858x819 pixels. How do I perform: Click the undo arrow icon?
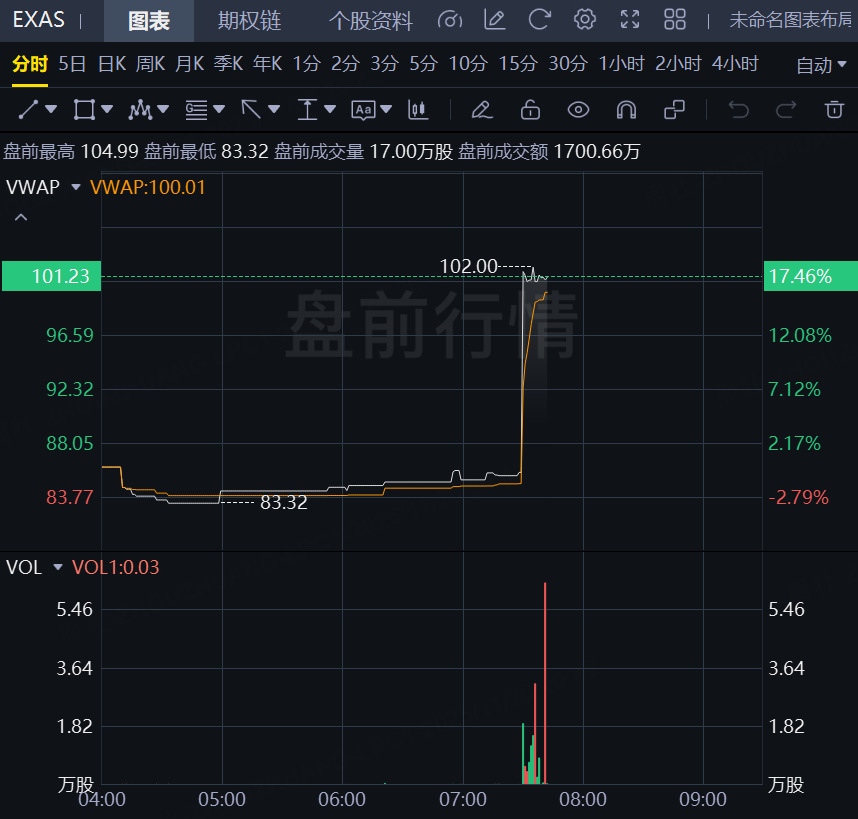point(738,109)
